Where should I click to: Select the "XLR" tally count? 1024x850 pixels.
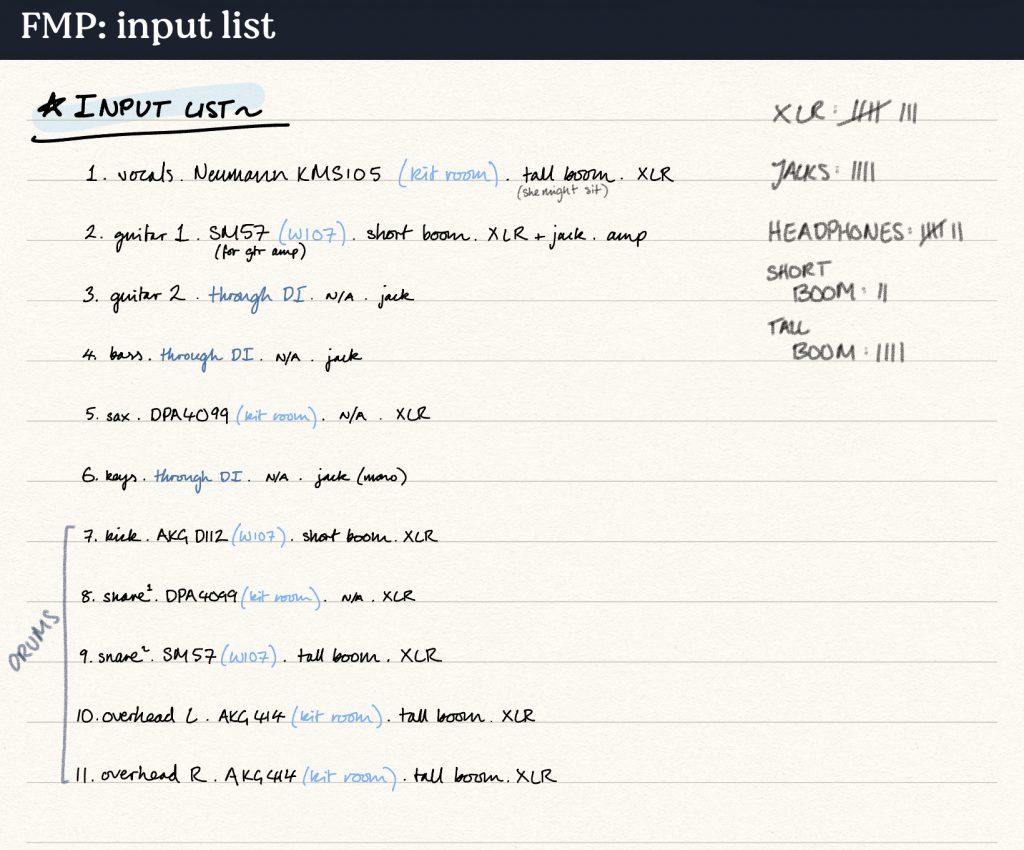[x=845, y=112]
